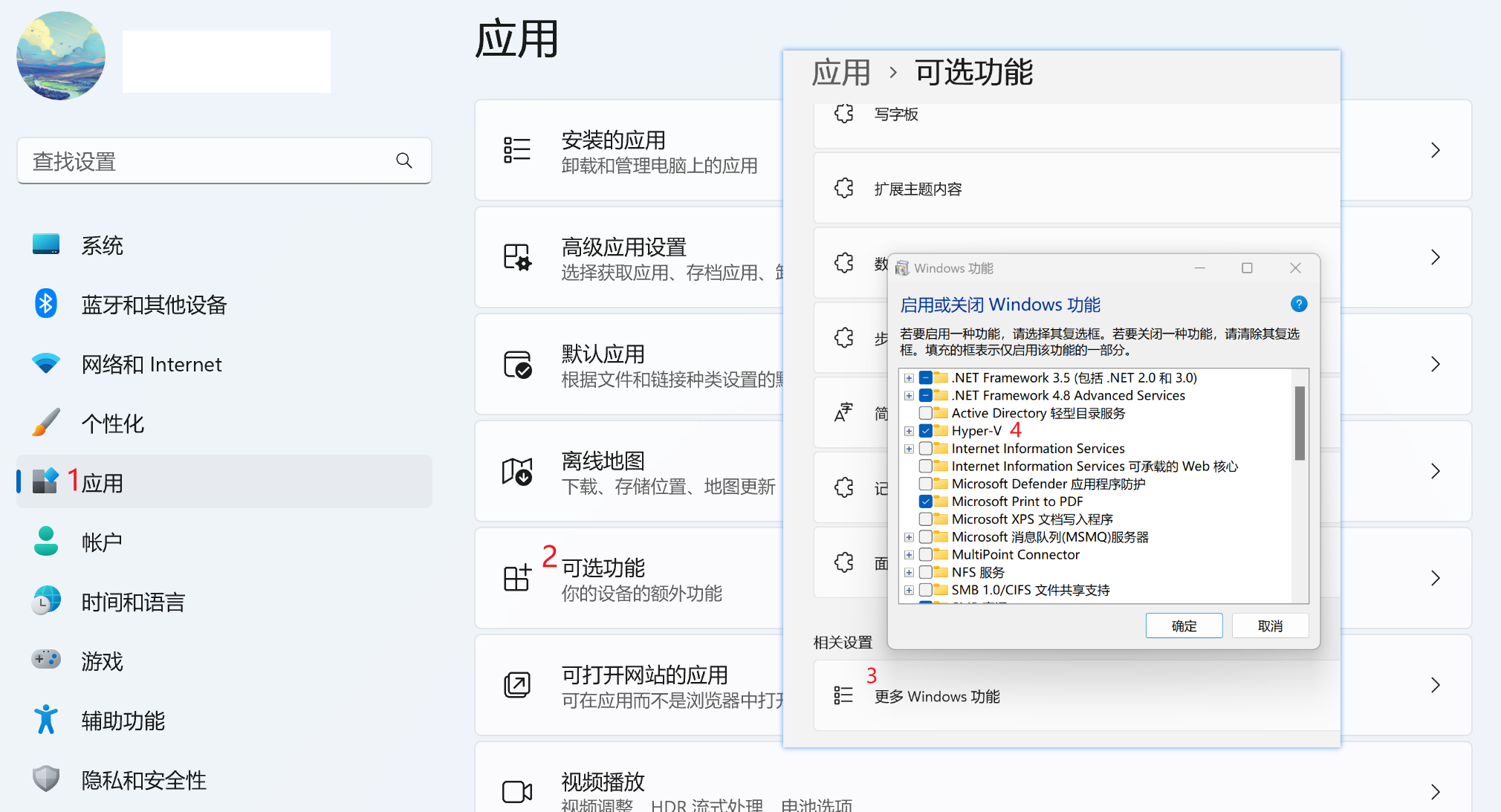The image size is (1501, 812).
Task: Open 隐私和安全性 shield settings
Action: (x=143, y=780)
